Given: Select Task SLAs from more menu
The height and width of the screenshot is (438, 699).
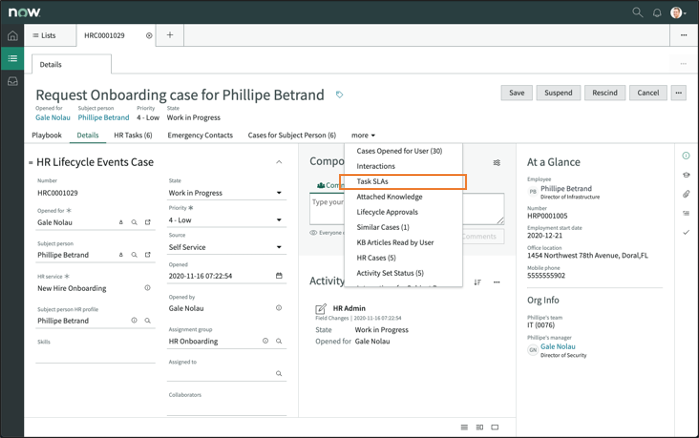Looking at the screenshot, I should [x=403, y=181].
